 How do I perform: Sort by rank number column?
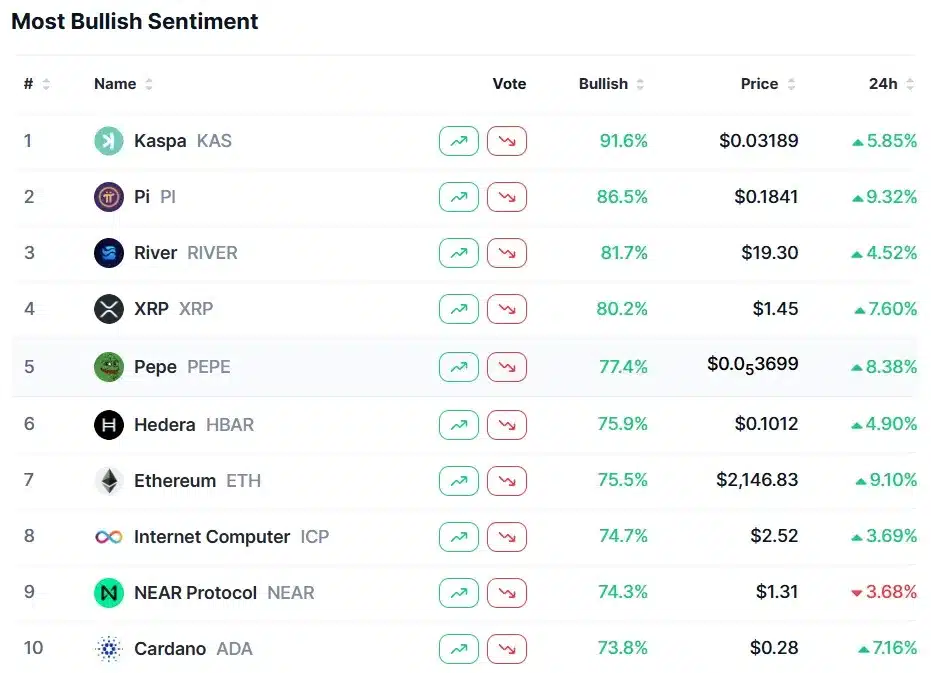(37, 84)
